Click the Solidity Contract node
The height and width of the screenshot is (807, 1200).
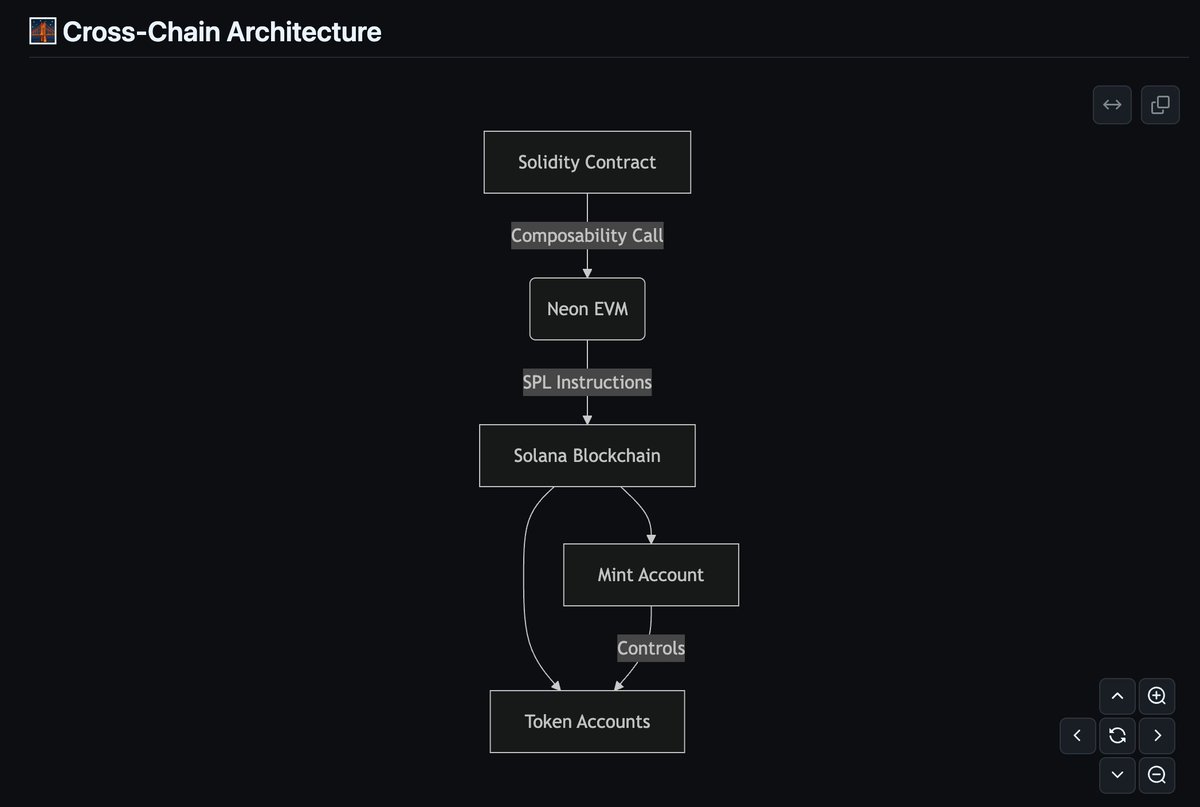tap(587, 162)
